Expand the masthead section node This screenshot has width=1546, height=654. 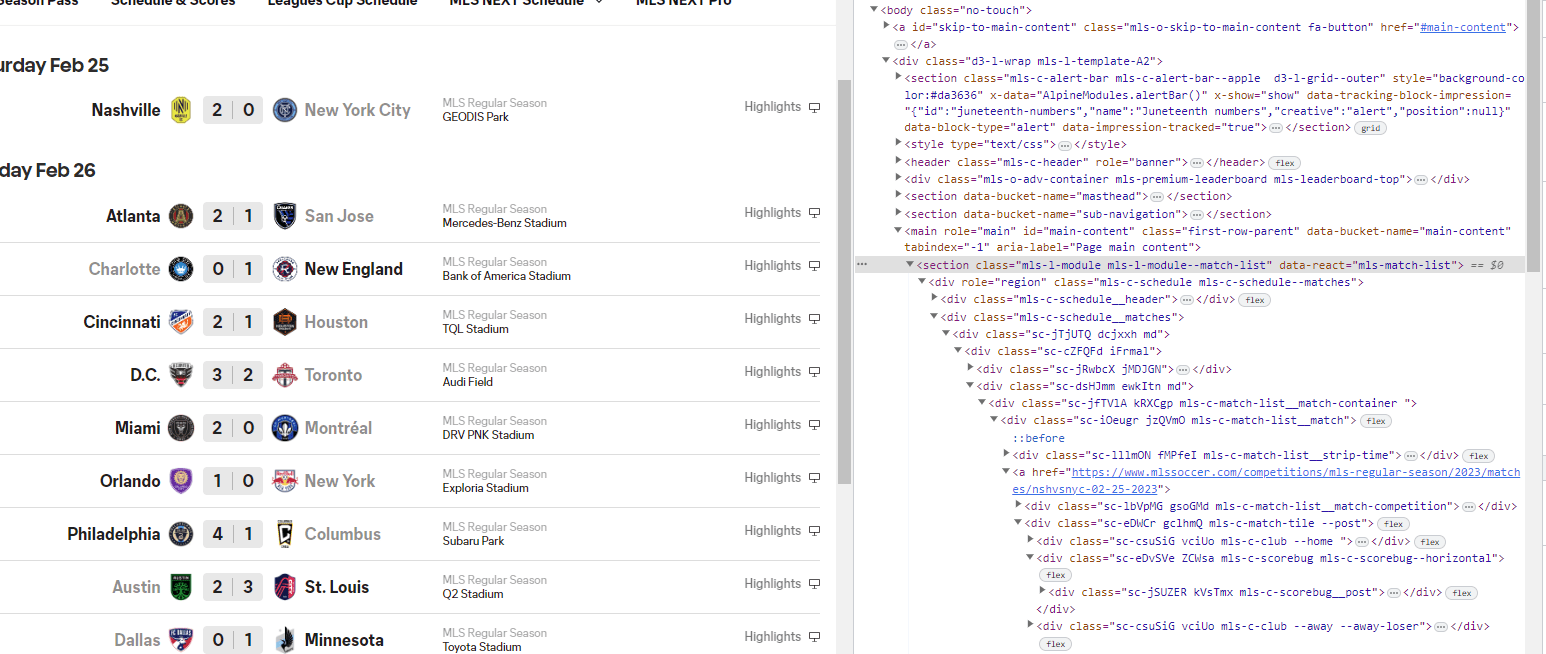pos(898,197)
